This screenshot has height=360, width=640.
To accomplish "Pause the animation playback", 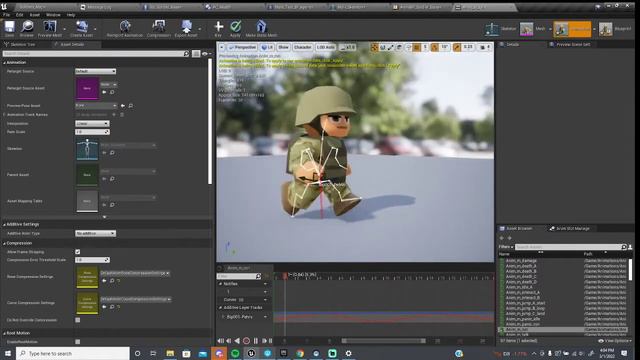I will point(256,341).
